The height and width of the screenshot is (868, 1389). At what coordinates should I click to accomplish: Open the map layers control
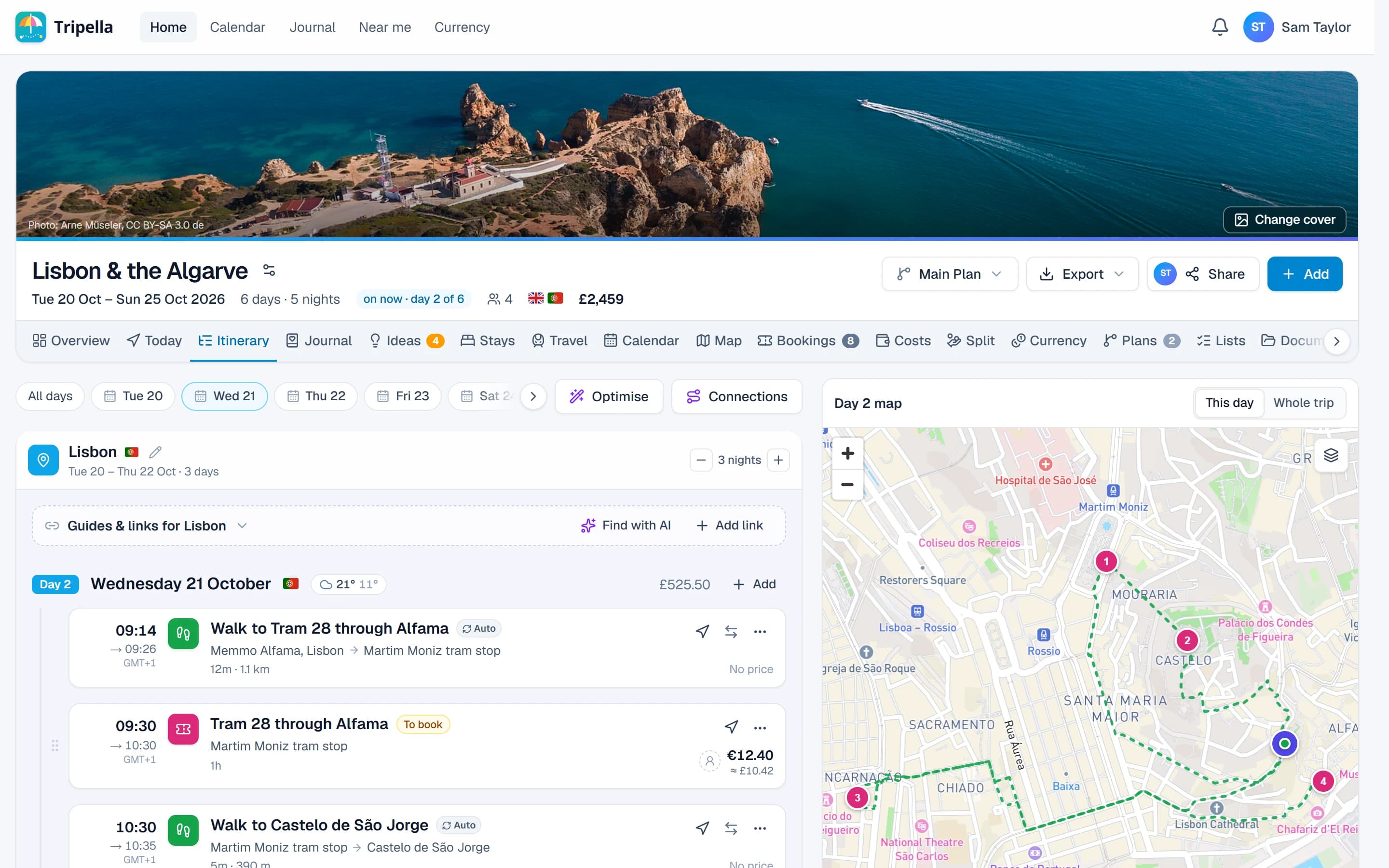tap(1331, 456)
